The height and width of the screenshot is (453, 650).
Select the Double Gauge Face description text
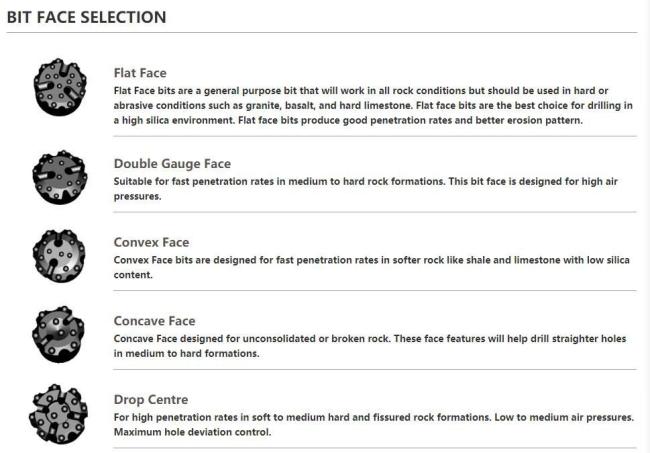pos(370,190)
